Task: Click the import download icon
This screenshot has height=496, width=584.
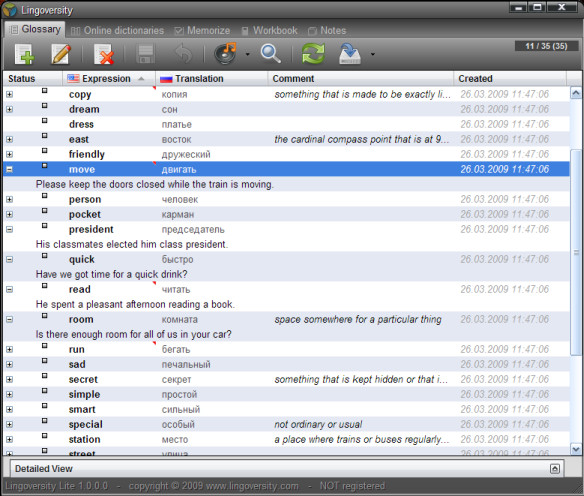Action: tap(350, 54)
